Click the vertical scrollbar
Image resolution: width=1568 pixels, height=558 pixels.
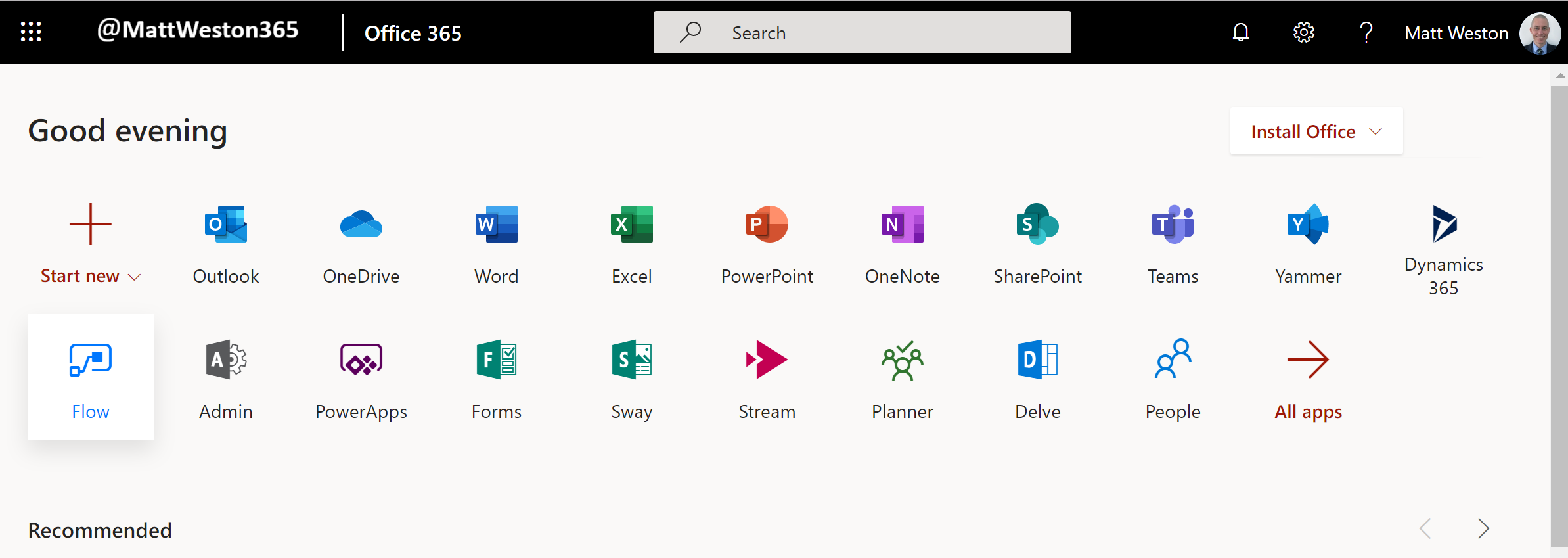[1559, 315]
